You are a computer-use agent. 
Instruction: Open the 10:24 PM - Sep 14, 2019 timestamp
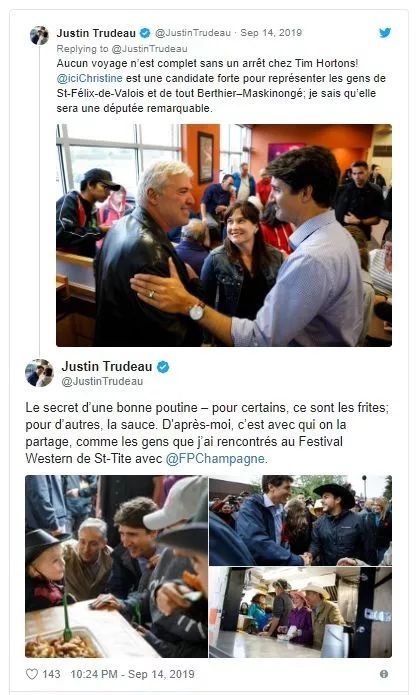132,674
